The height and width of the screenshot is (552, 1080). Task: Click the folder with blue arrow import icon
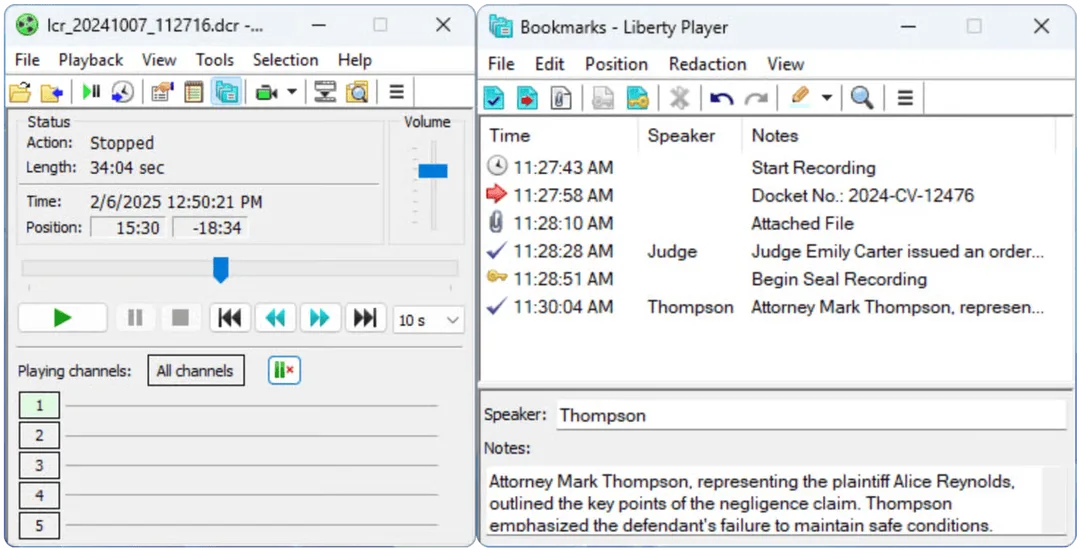point(52,92)
